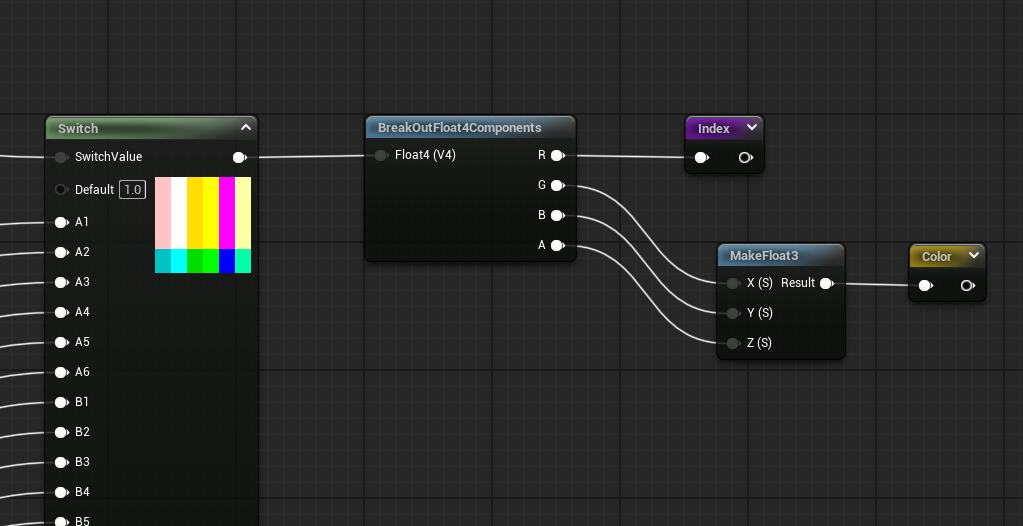The width and height of the screenshot is (1023, 526).
Task: Click the X (S) input pin
Action: coord(733,283)
